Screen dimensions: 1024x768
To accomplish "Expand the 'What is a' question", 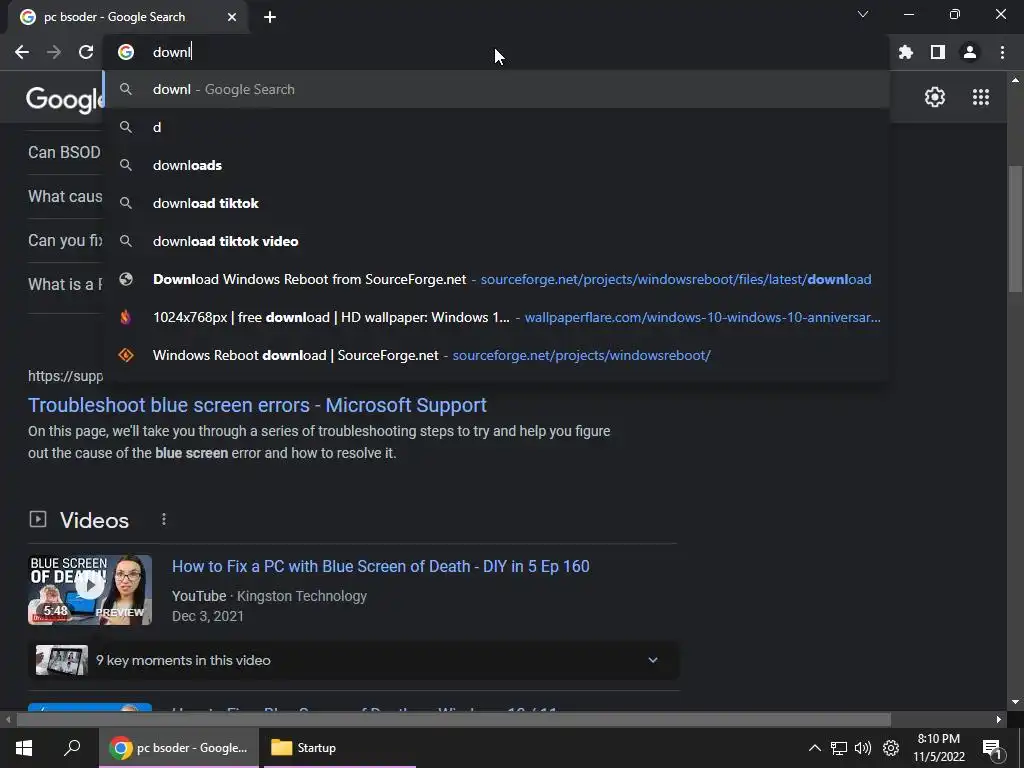I will 65,284.
